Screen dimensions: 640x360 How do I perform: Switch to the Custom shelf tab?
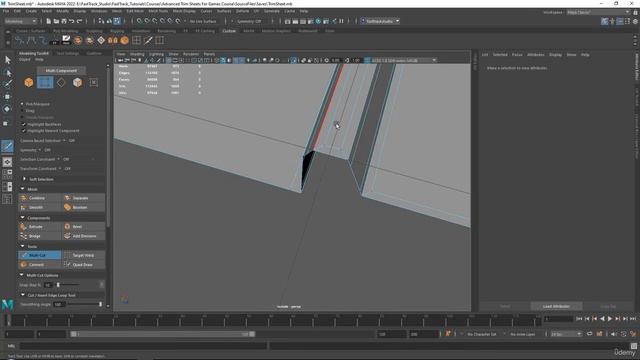229,31
